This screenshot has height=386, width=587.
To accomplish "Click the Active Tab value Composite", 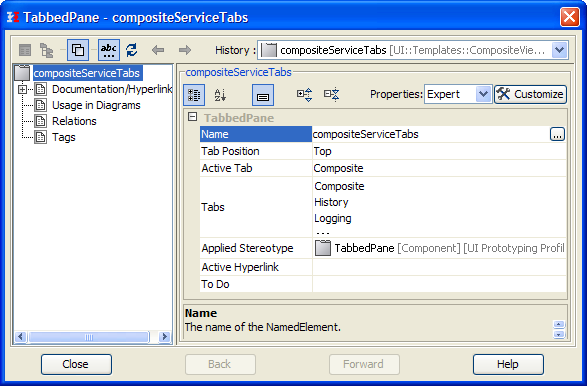I will 338,168.
